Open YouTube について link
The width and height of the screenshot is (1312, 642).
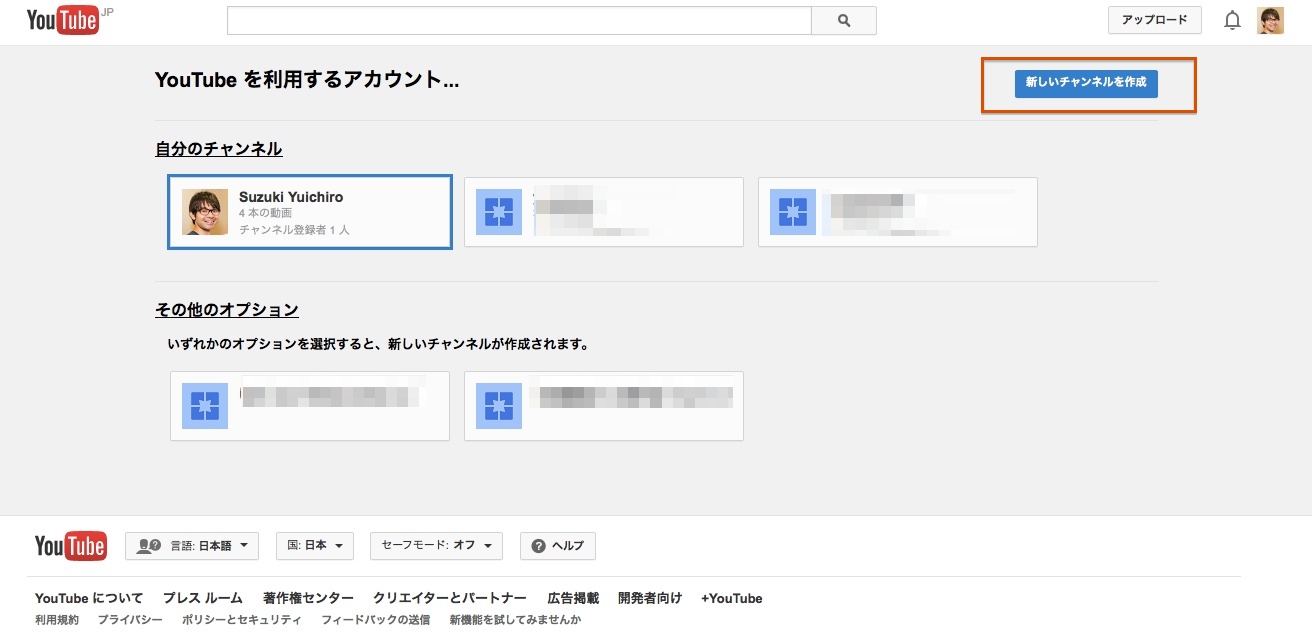89,598
